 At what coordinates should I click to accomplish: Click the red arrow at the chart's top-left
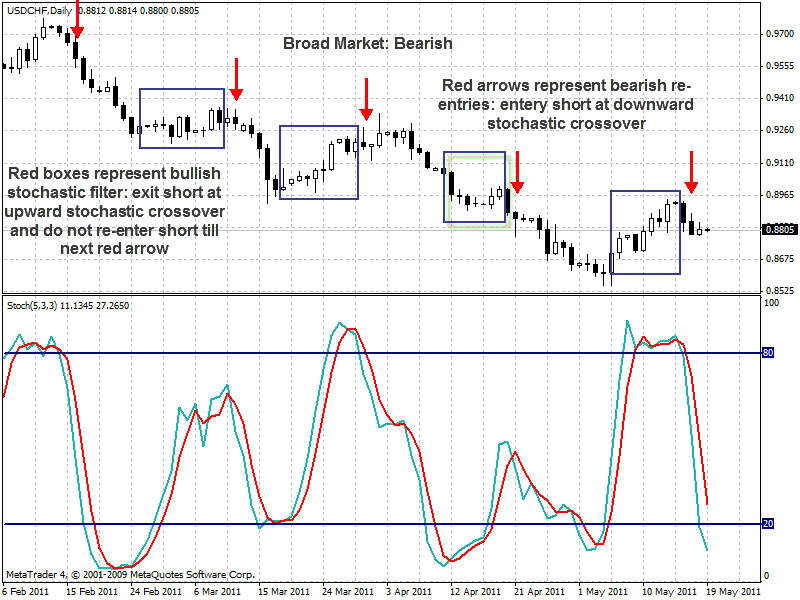[78, 20]
